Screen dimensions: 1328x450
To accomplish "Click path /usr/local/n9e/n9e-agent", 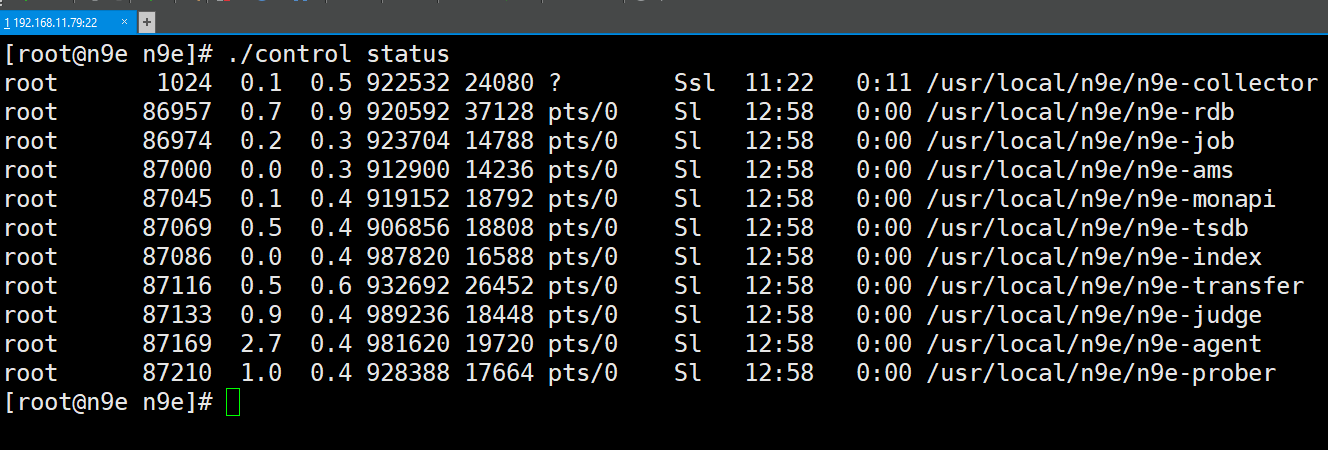I will [1094, 344].
